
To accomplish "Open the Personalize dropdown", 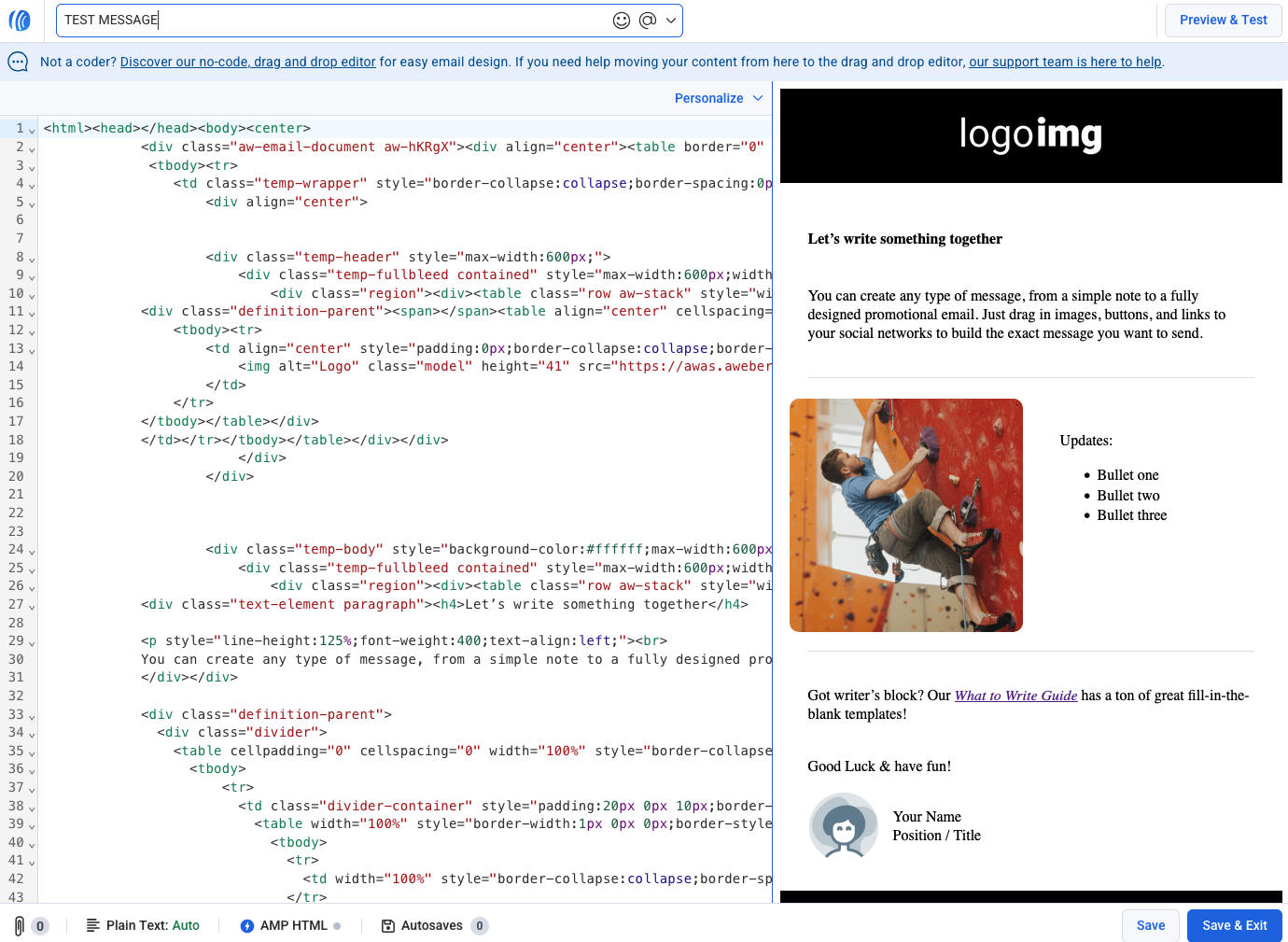I will point(718,98).
